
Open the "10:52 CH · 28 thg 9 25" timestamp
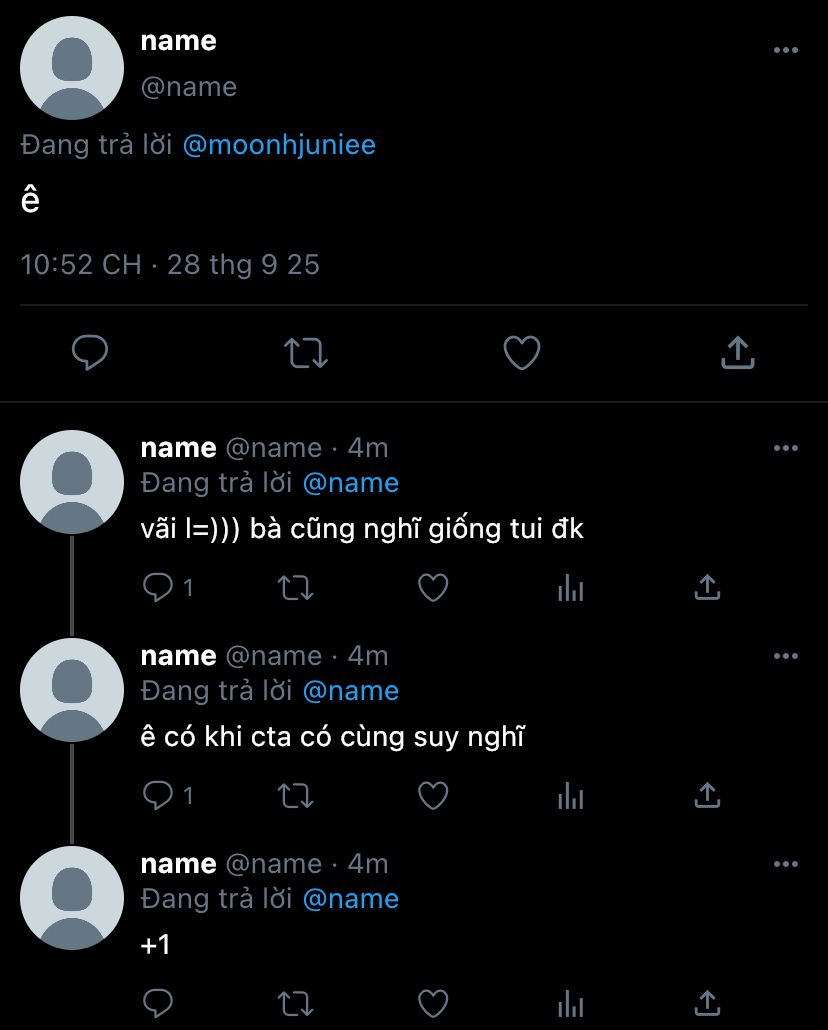point(170,265)
